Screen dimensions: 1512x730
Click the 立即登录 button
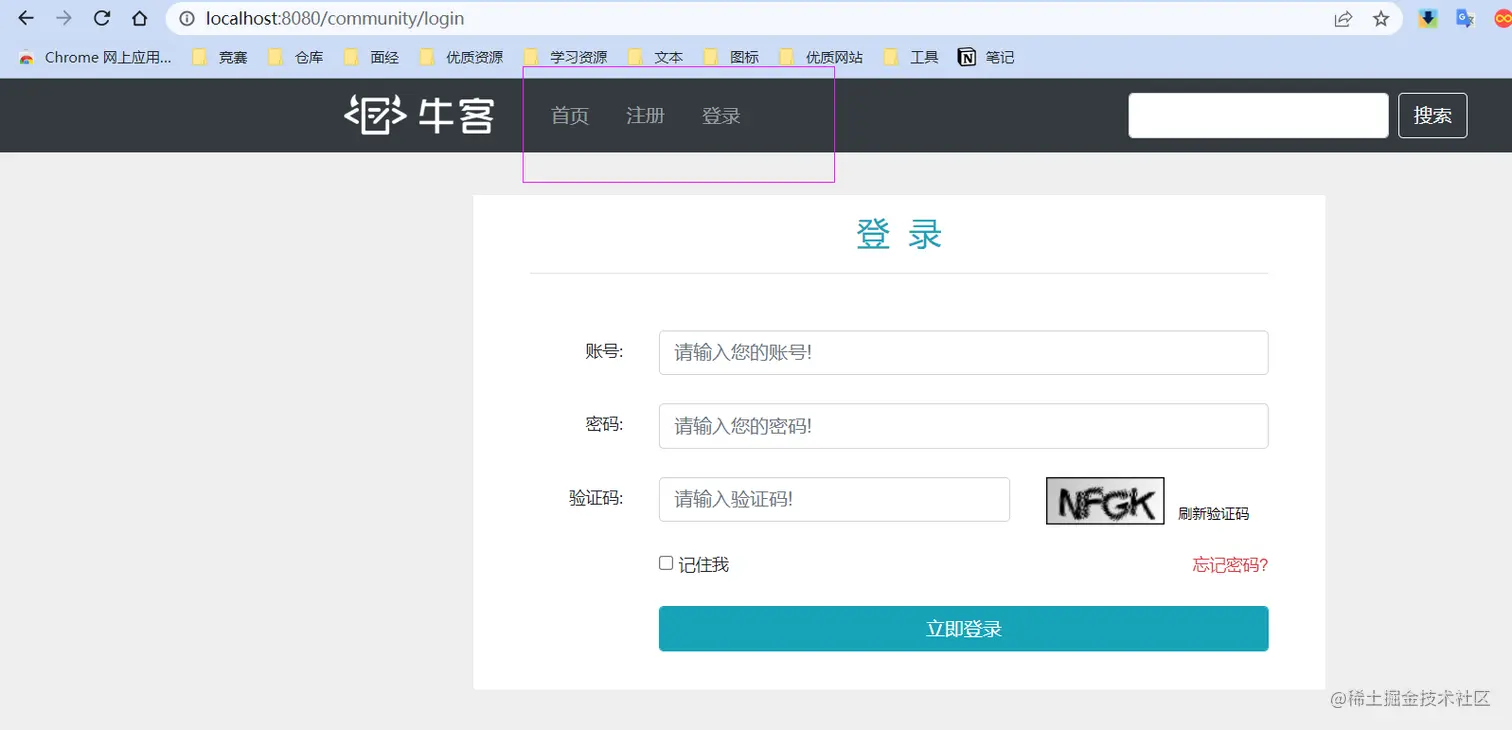(963, 628)
